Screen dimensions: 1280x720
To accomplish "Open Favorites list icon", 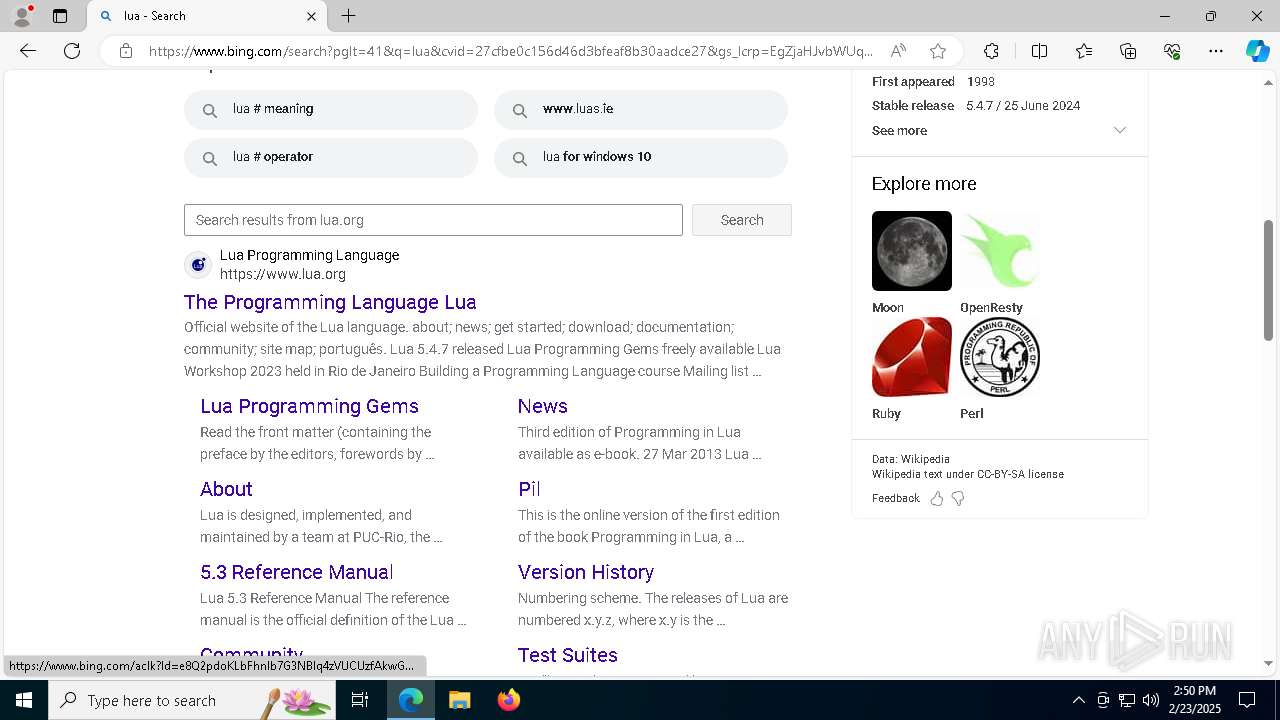I will (x=1084, y=51).
